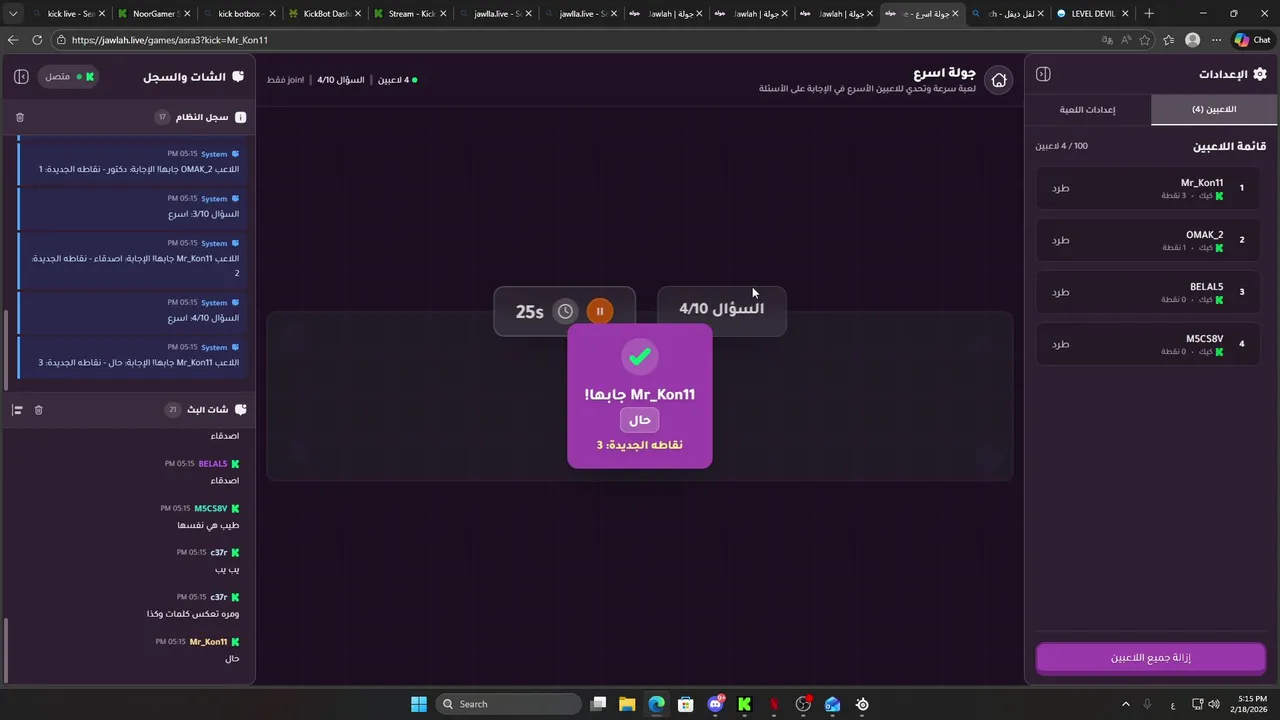Add this page to favorites with star icon
Image resolution: width=1280 pixels, height=720 pixels.
point(1145,40)
